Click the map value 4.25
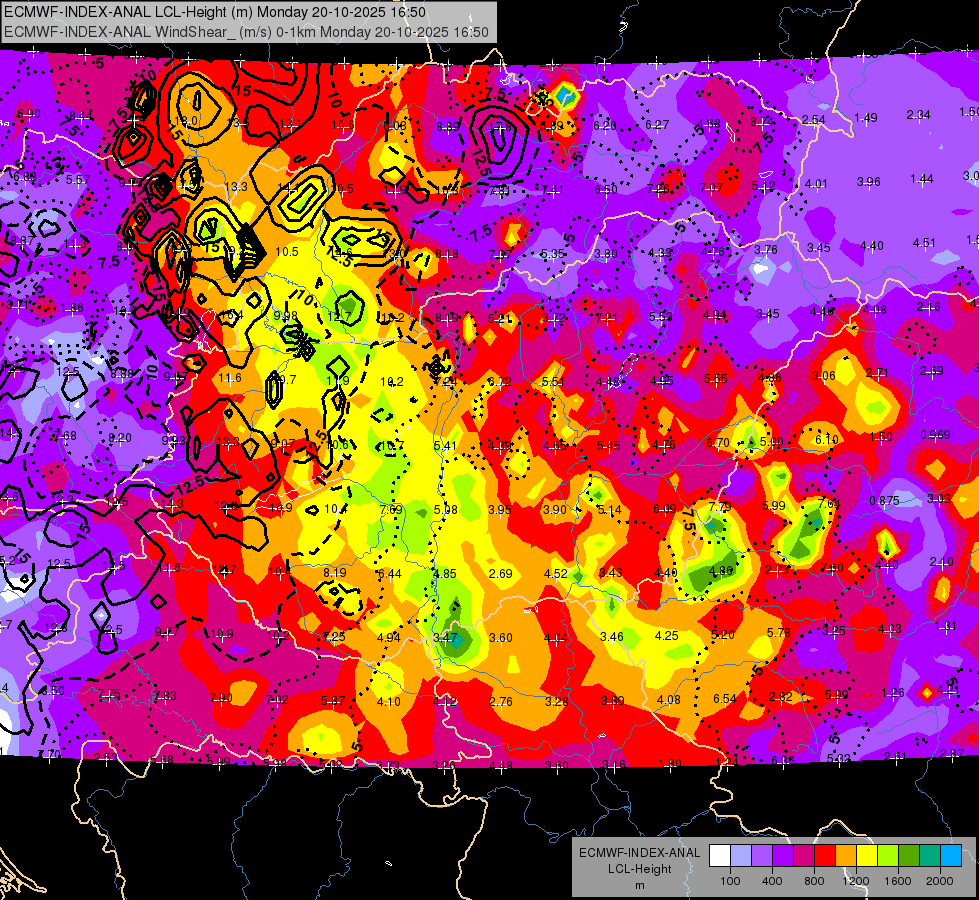The height and width of the screenshot is (900, 979). [x=666, y=635]
